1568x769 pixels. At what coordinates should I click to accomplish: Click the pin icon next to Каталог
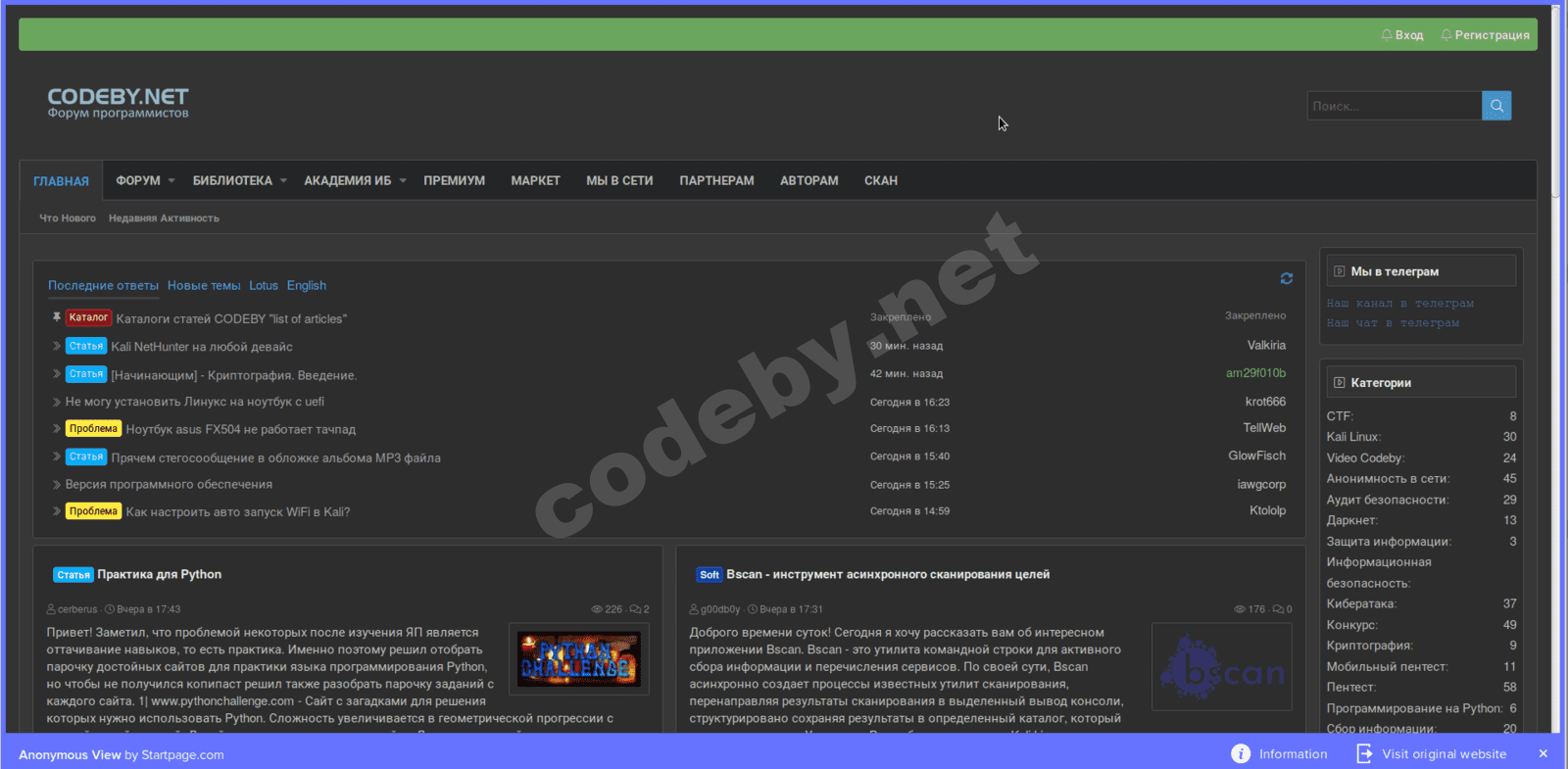pos(57,317)
